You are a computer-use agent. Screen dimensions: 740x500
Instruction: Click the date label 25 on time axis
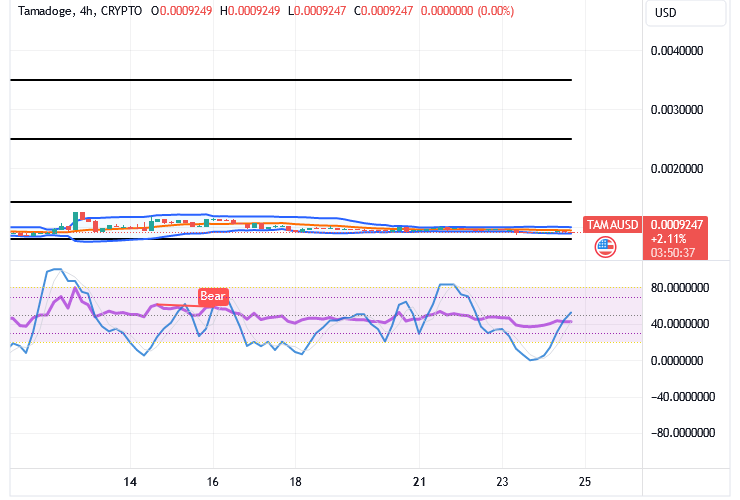coord(585,482)
